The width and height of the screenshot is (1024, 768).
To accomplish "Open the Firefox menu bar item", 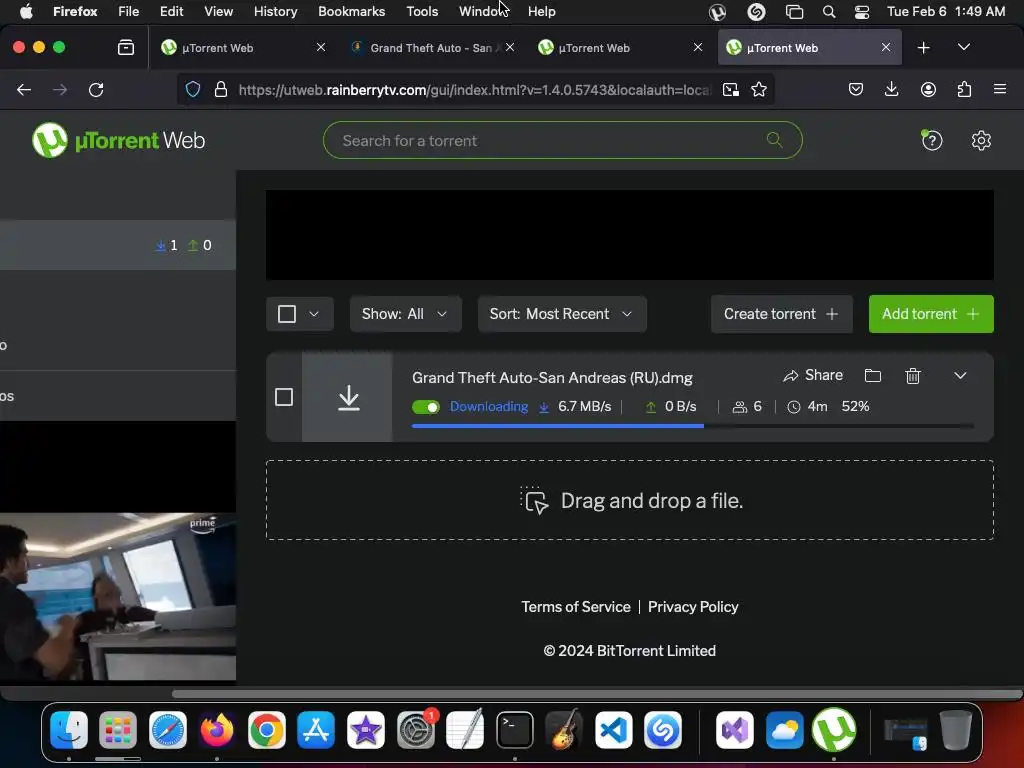I will pos(75,12).
